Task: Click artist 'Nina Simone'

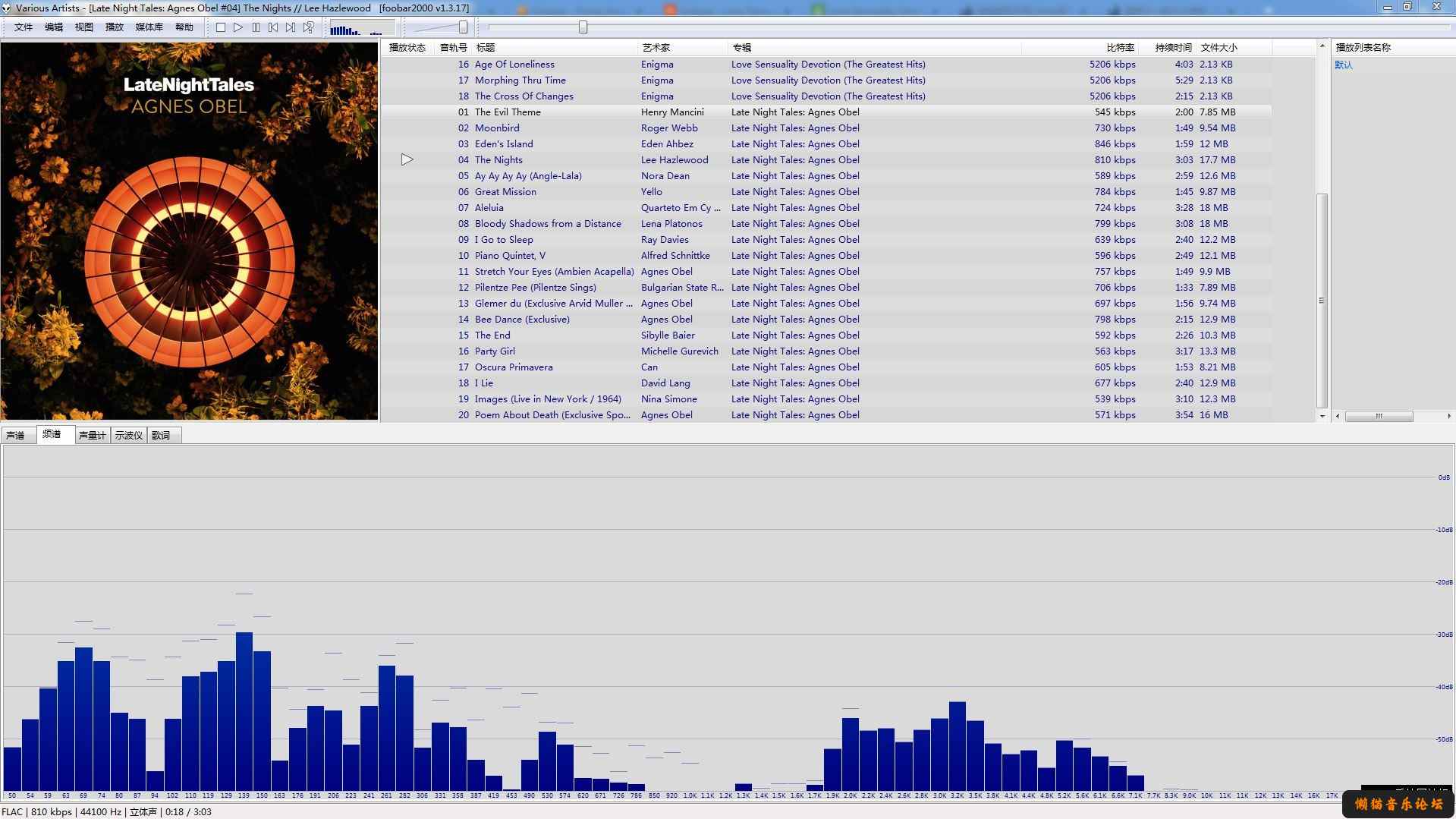Action: [668, 399]
